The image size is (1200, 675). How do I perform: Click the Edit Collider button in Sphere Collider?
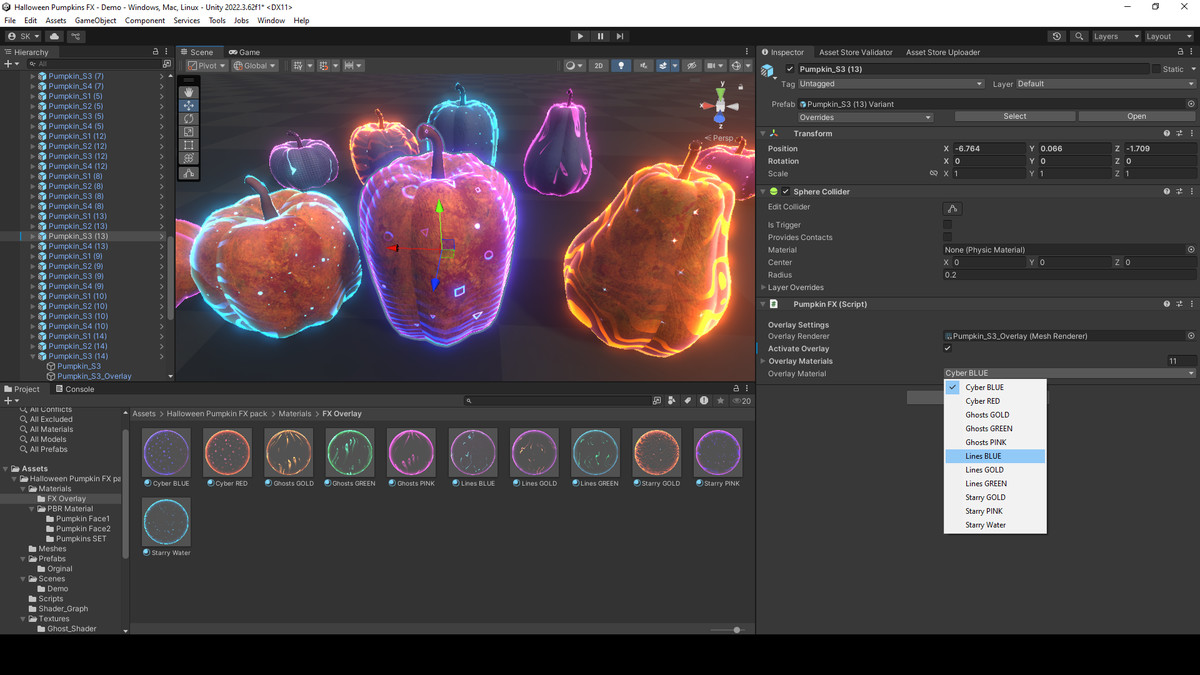(x=953, y=208)
